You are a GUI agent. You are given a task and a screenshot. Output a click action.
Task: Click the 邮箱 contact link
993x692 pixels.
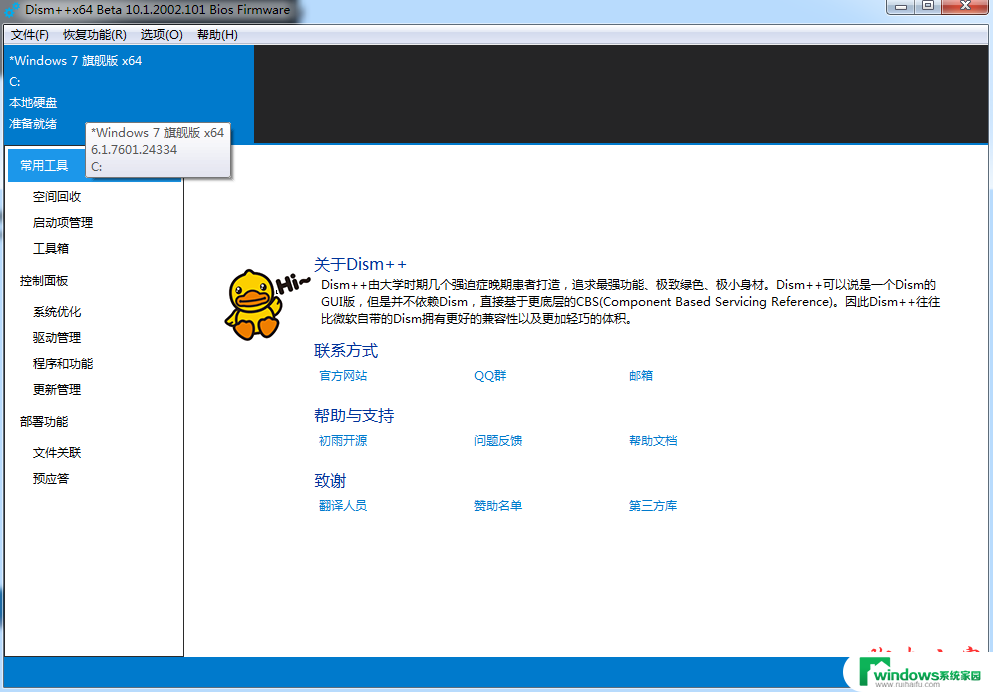641,375
